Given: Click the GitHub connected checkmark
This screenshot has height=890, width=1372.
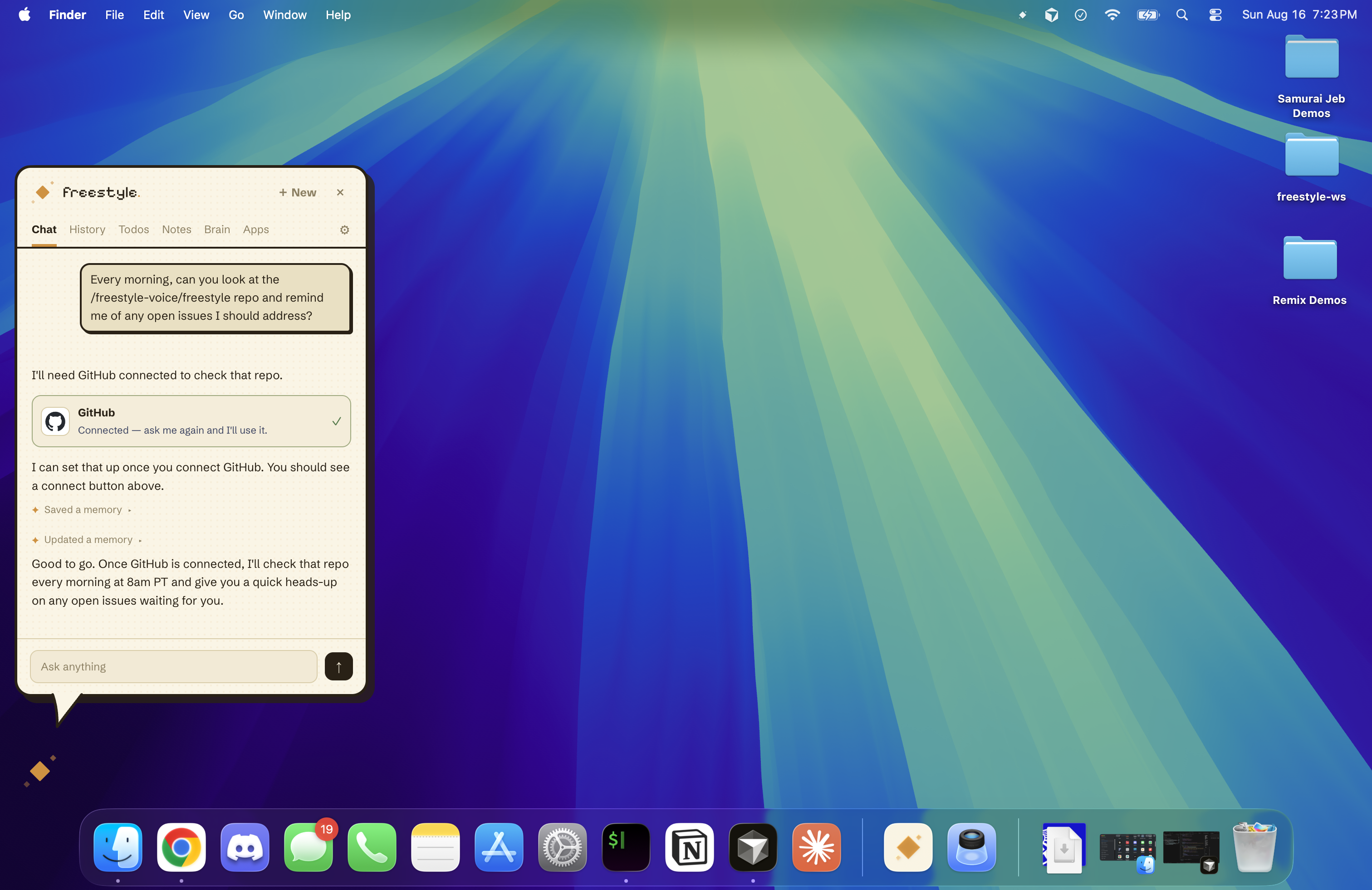Looking at the screenshot, I should tap(337, 421).
